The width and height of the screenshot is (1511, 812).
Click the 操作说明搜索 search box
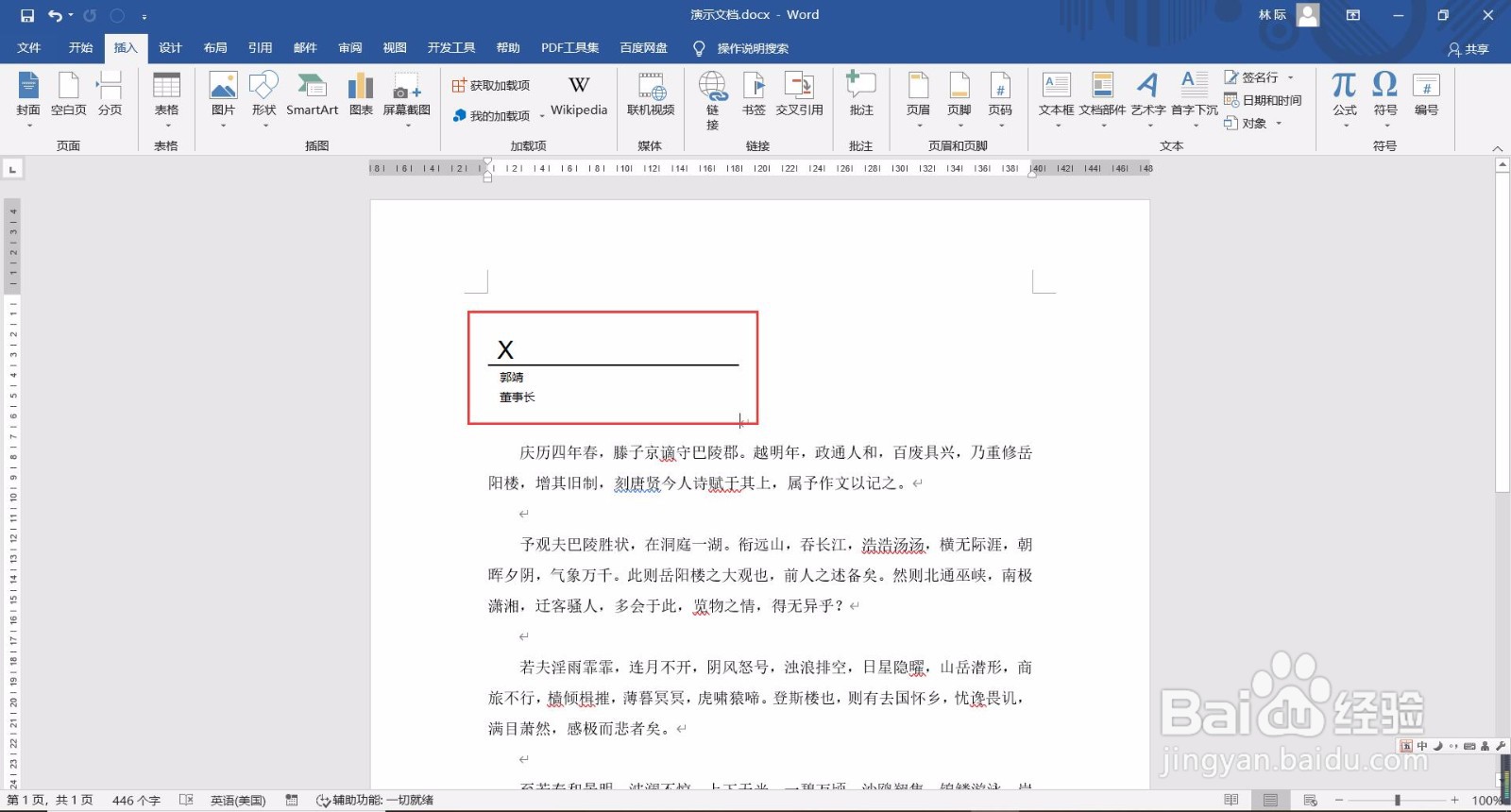click(x=753, y=48)
